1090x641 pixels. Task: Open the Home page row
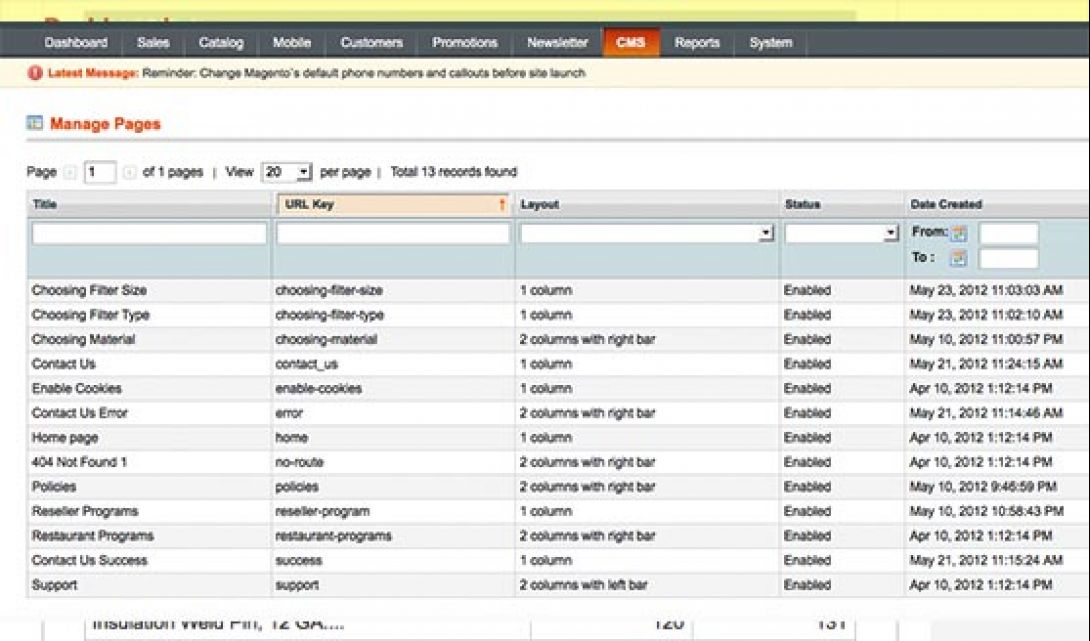pos(558,437)
